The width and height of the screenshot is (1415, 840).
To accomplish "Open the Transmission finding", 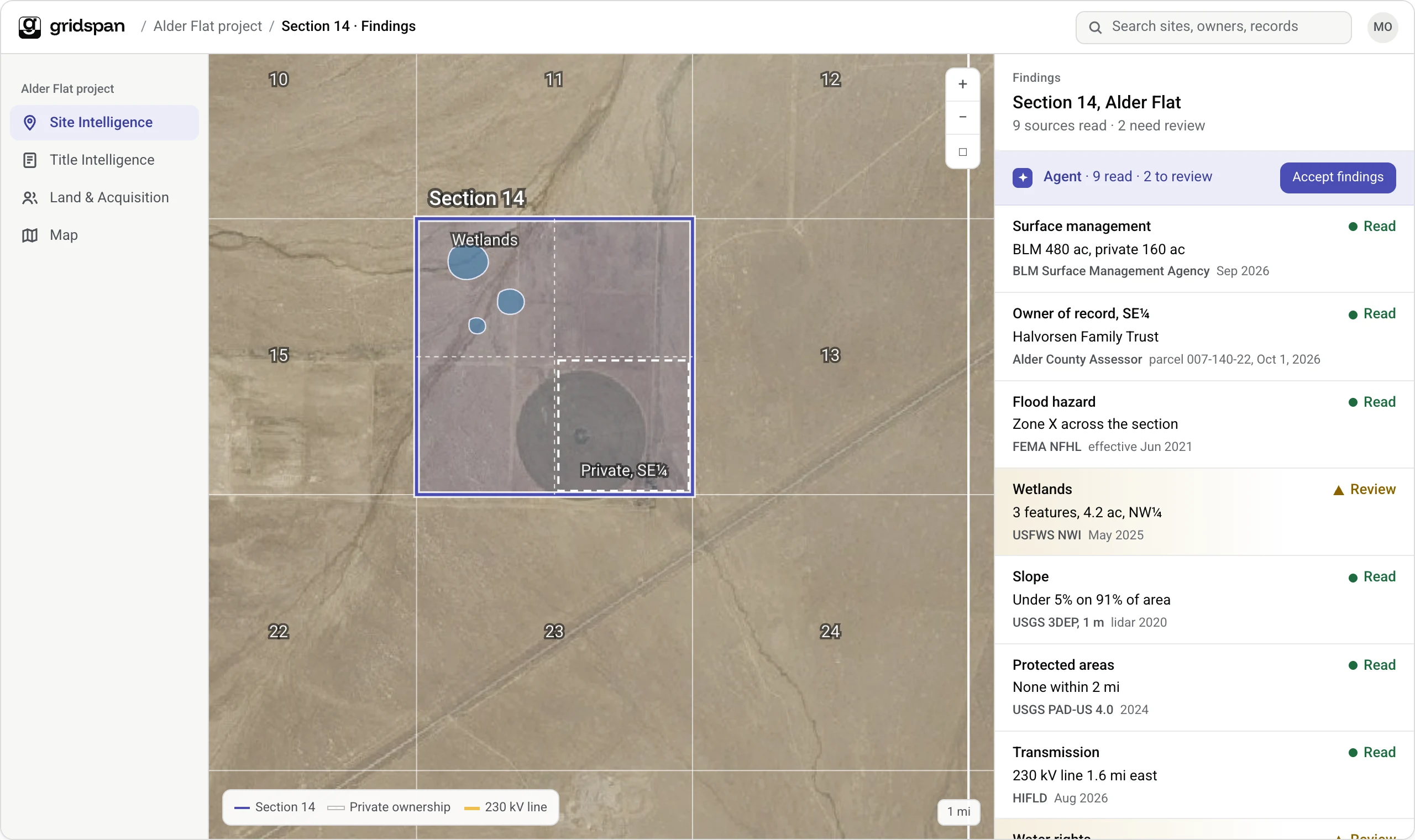I will (x=1204, y=775).
